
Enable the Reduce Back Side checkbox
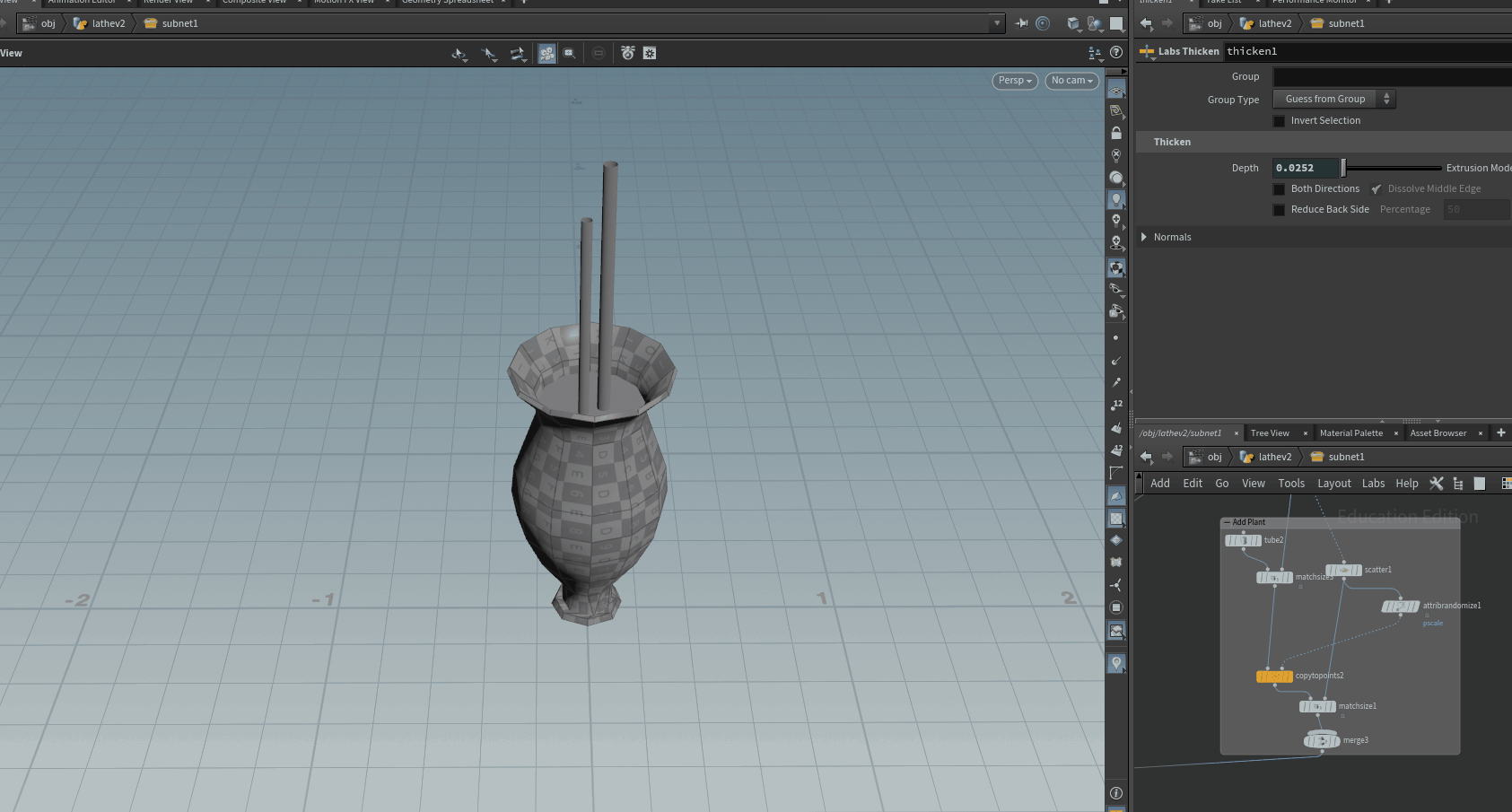coord(1279,210)
